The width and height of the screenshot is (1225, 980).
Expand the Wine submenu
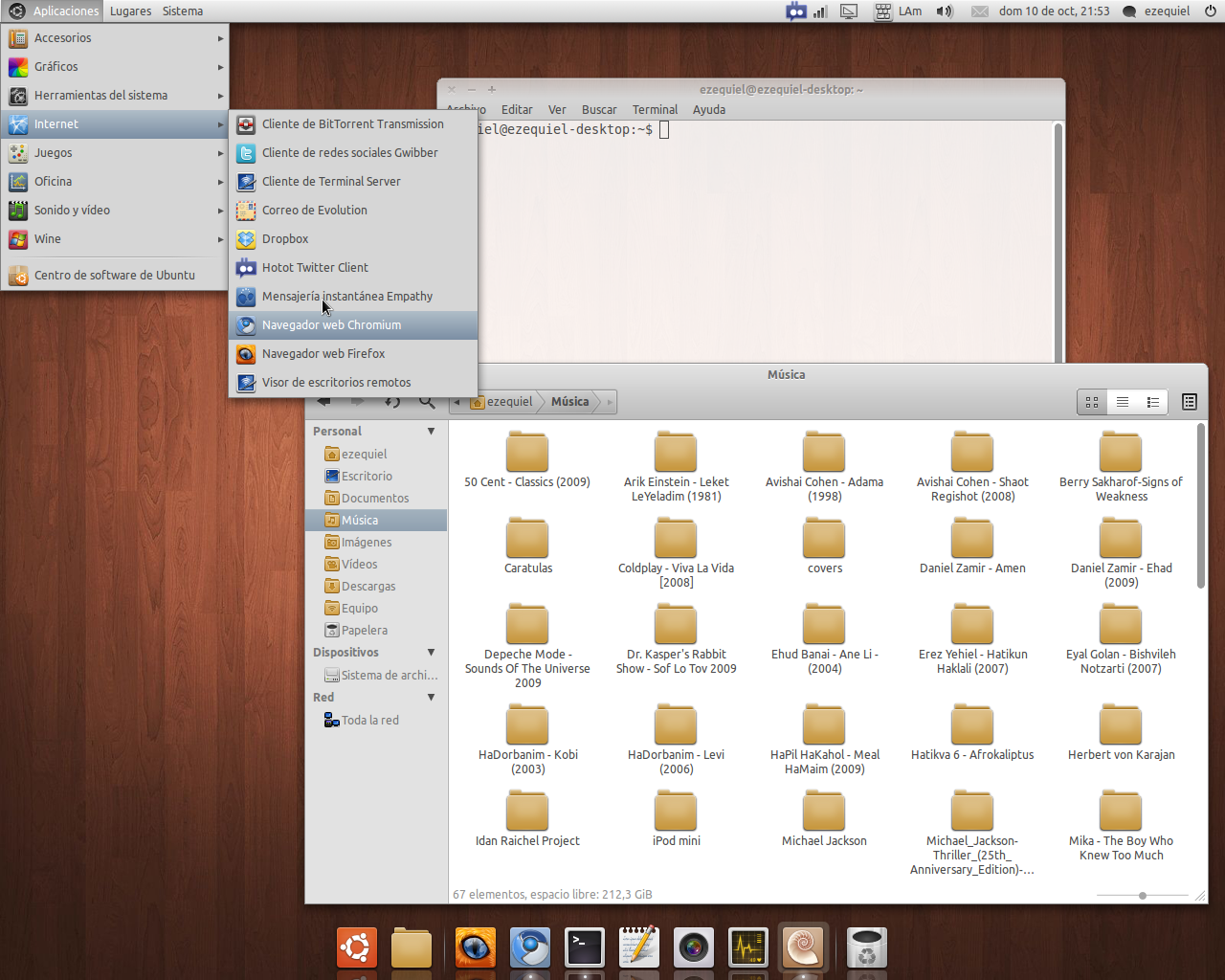[116, 239]
